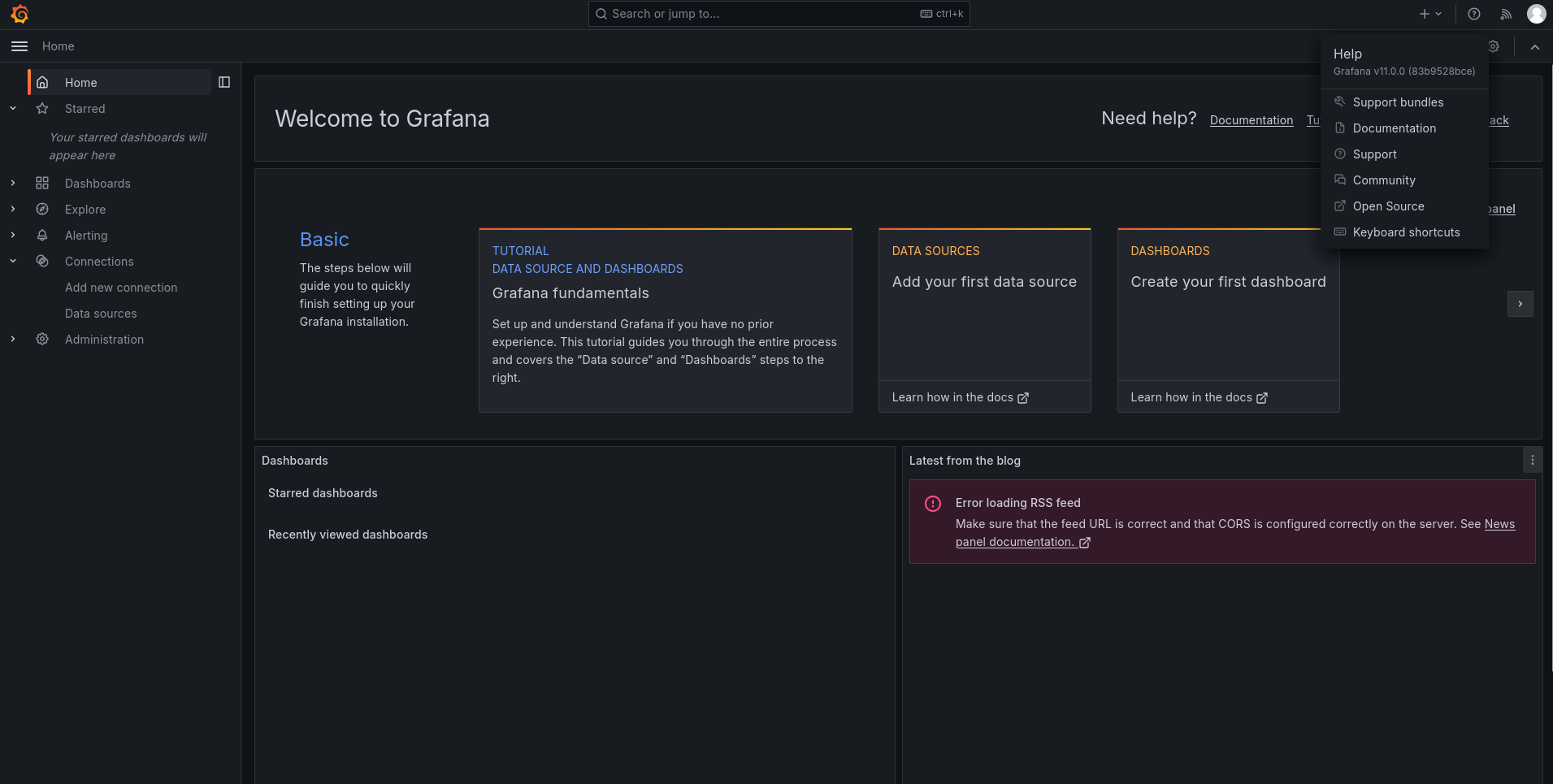Screen dimensions: 1553x784
Task: Select Keyboard shortcuts in Help menu
Action: 1404,232
